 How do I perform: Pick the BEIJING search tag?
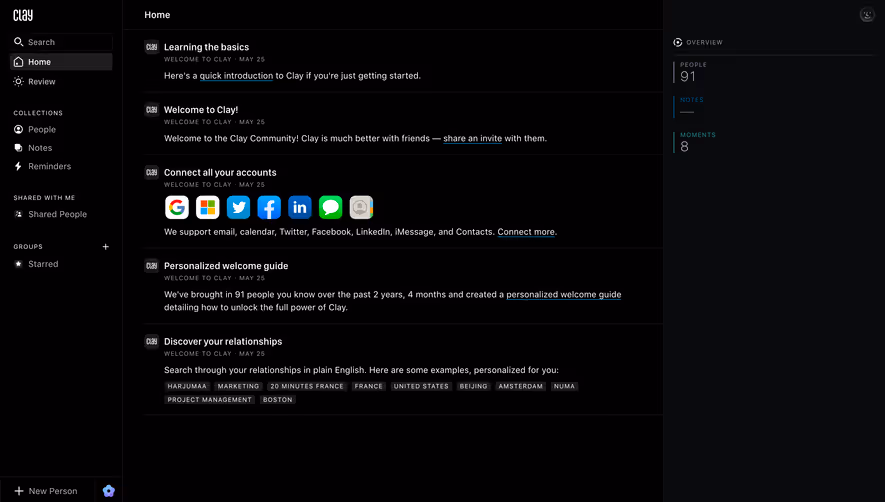pyautogui.click(x=473, y=386)
